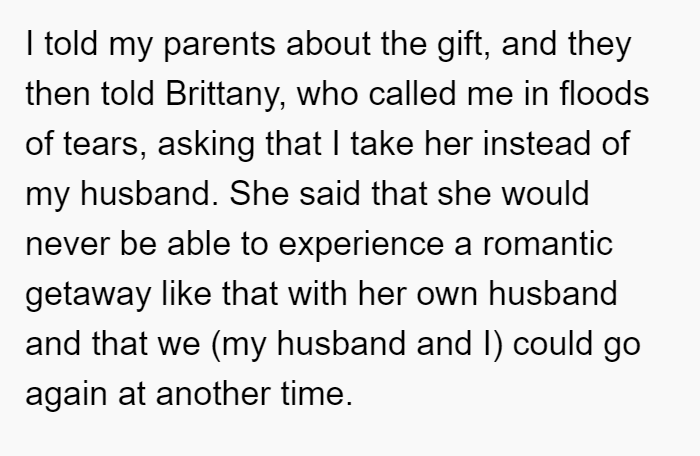Click the word "again" in last line
This screenshot has height=456, width=700.
click(66, 395)
